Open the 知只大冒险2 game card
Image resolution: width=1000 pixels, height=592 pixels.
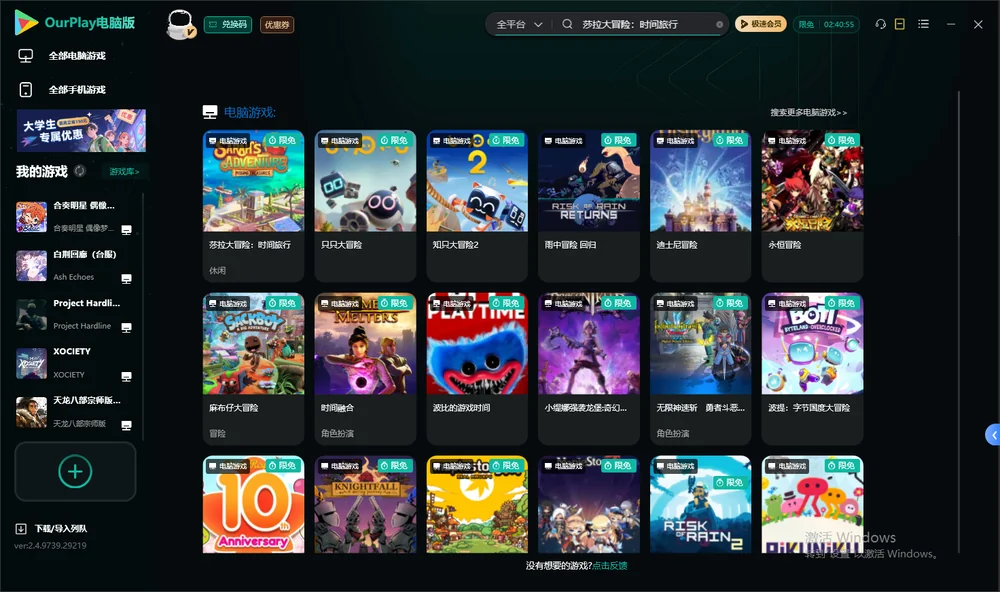[477, 205]
